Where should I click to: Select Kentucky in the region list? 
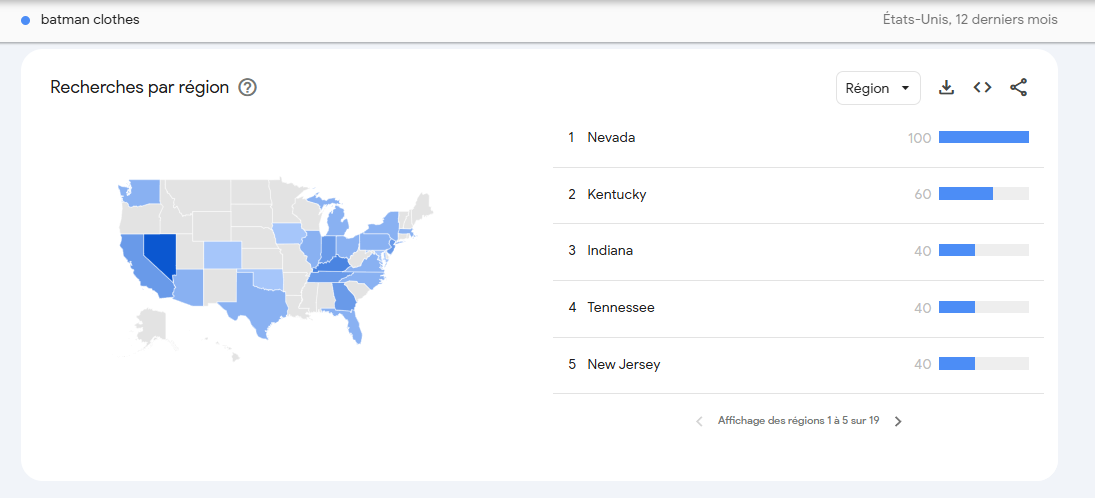tap(616, 194)
